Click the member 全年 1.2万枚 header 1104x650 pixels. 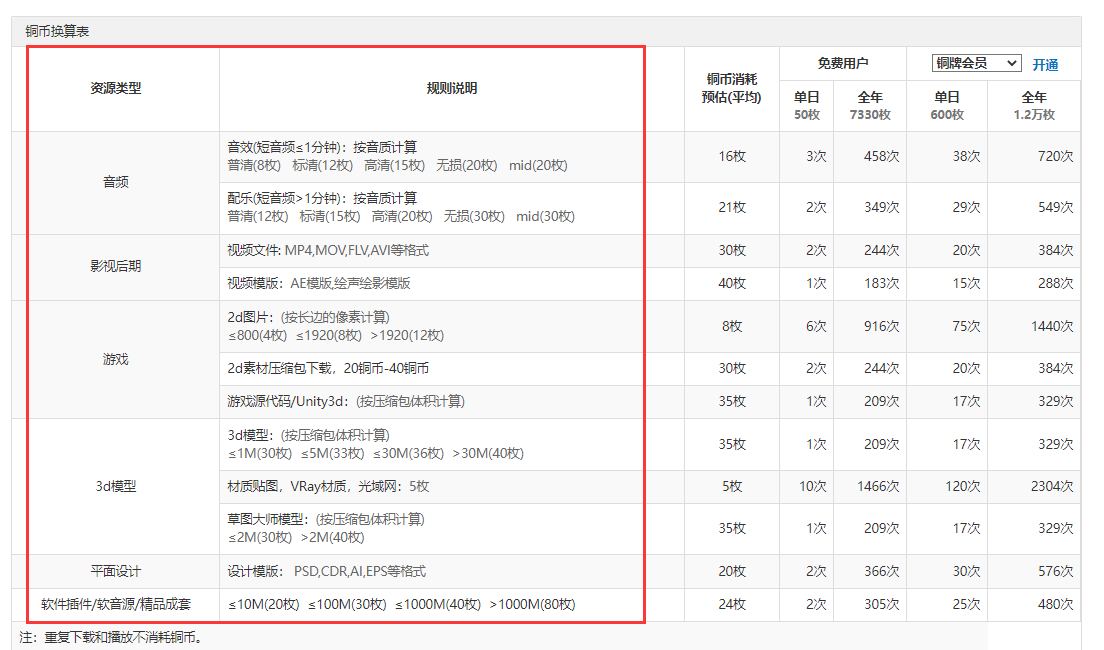pyautogui.click(x=1034, y=106)
